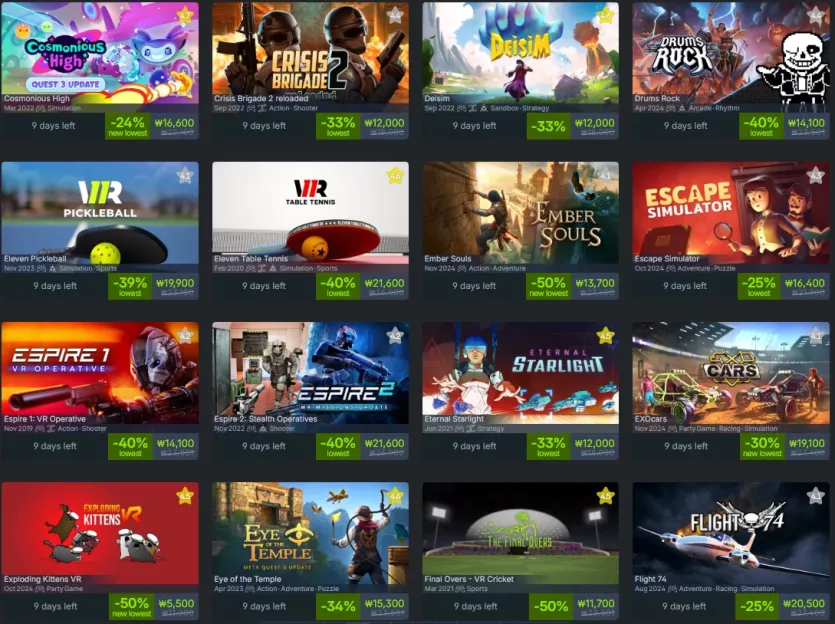Click the ₩20,500 price for Flight 74
This screenshot has width=835, height=624.
(804, 604)
